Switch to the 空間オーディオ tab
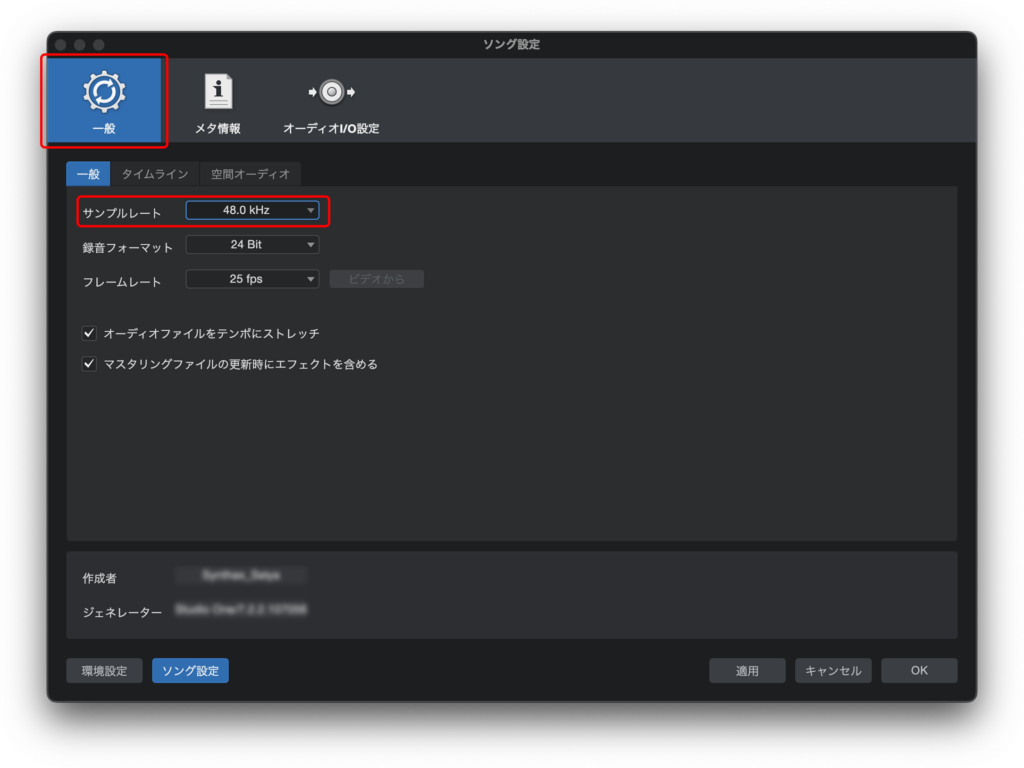The image size is (1024, 768). 250,174
